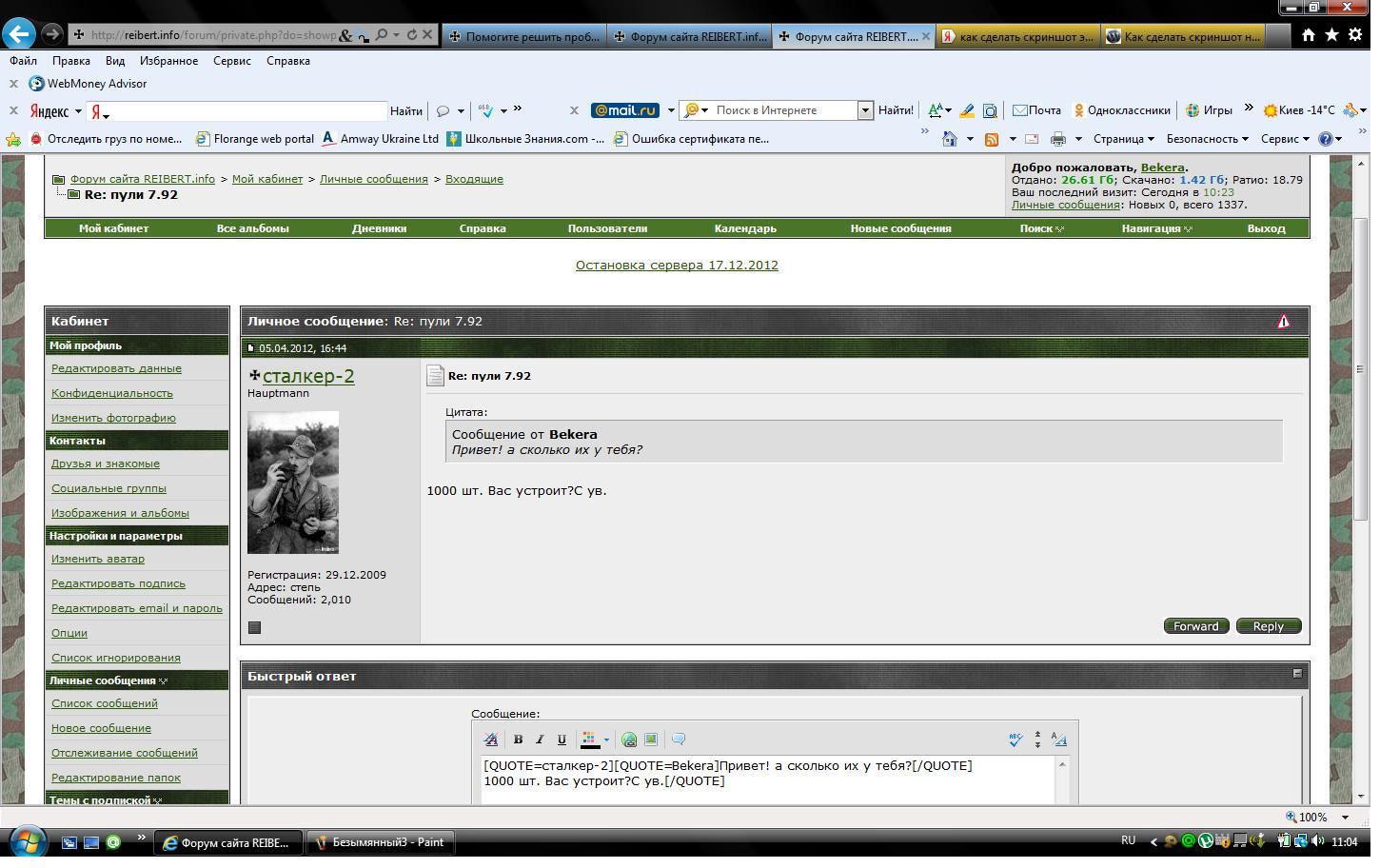Wrap selection with the Quote icon
Image resolution: width=1380 pixels, height=868 pixels.
point(679,740)
